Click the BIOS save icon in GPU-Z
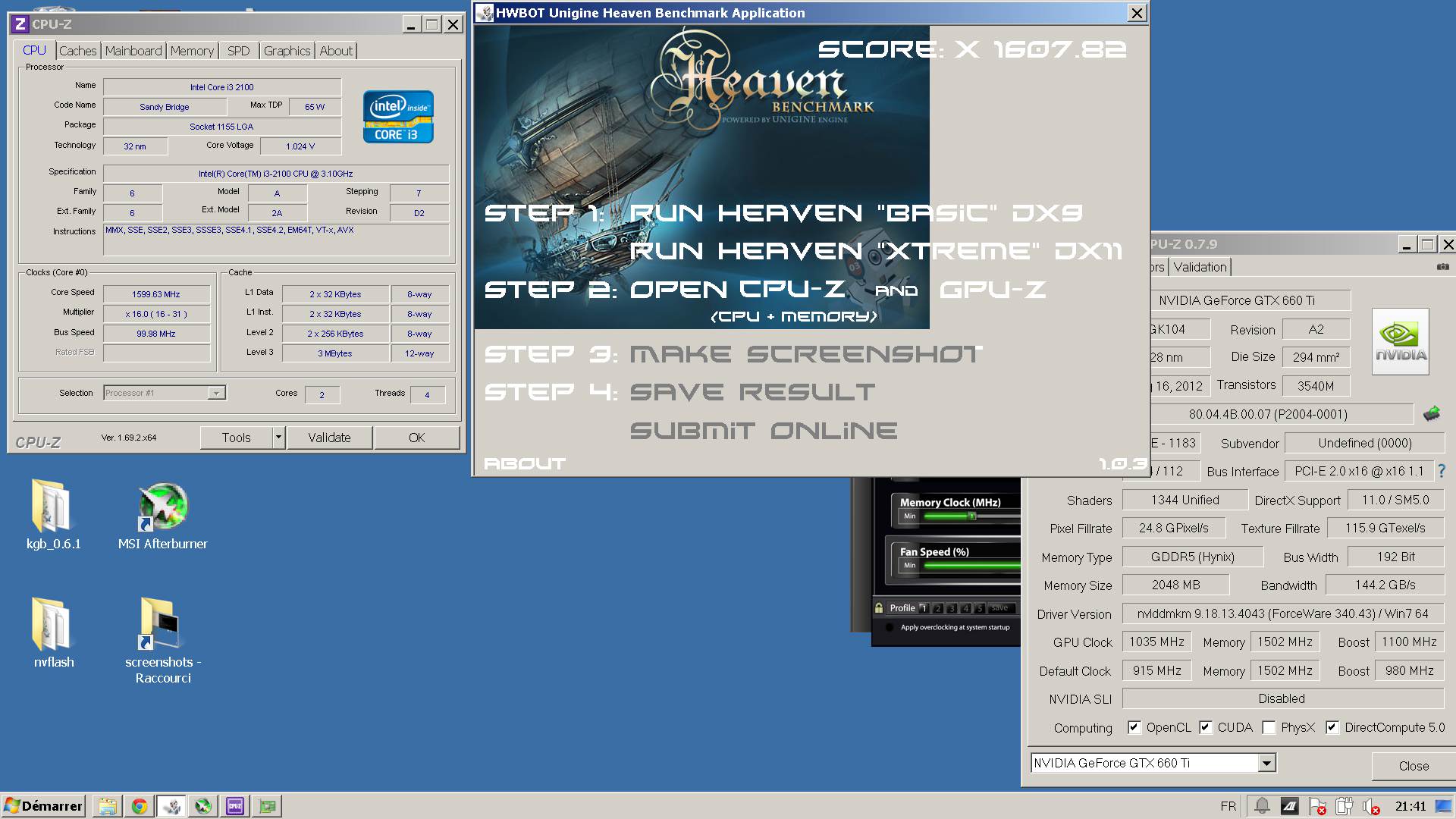Screen dimensions: 1456x819 (x=1431, y=414)
